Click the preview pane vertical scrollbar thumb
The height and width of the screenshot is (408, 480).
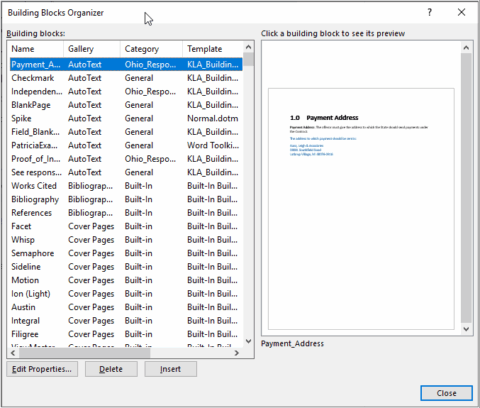[x=466, y=188]
